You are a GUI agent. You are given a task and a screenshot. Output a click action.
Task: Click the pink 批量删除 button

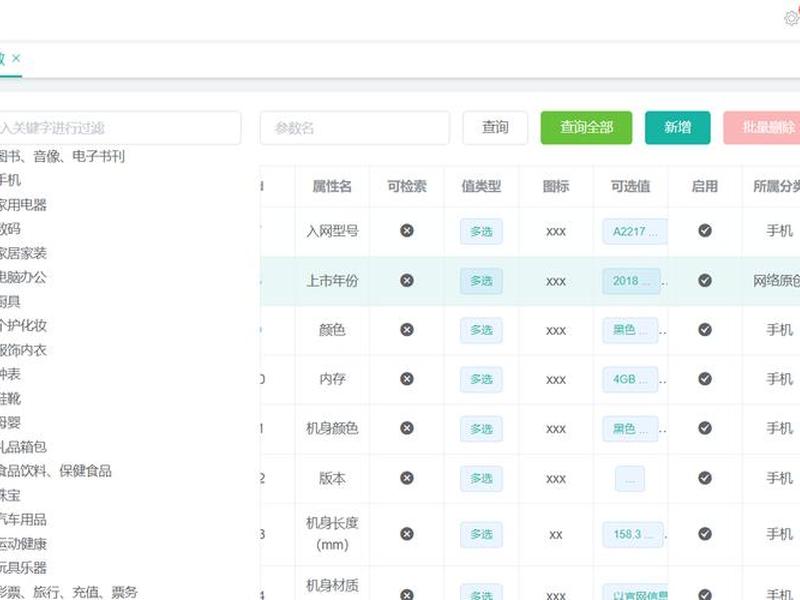(x=762, y=128)
